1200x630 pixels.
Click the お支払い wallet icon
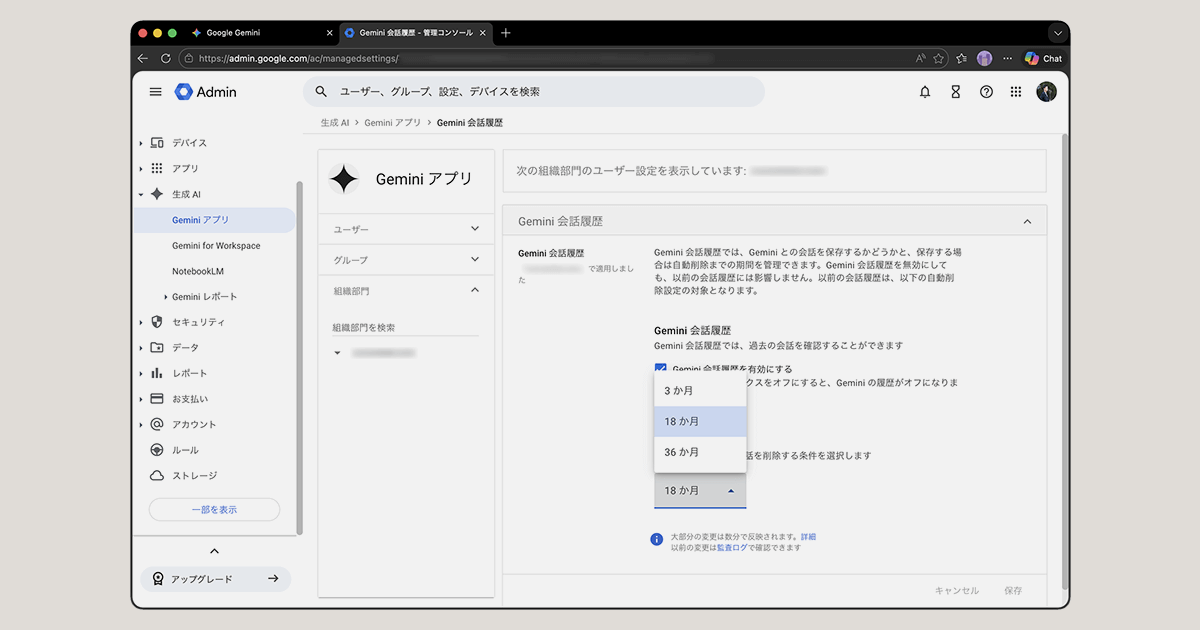[x=156, y=398]
